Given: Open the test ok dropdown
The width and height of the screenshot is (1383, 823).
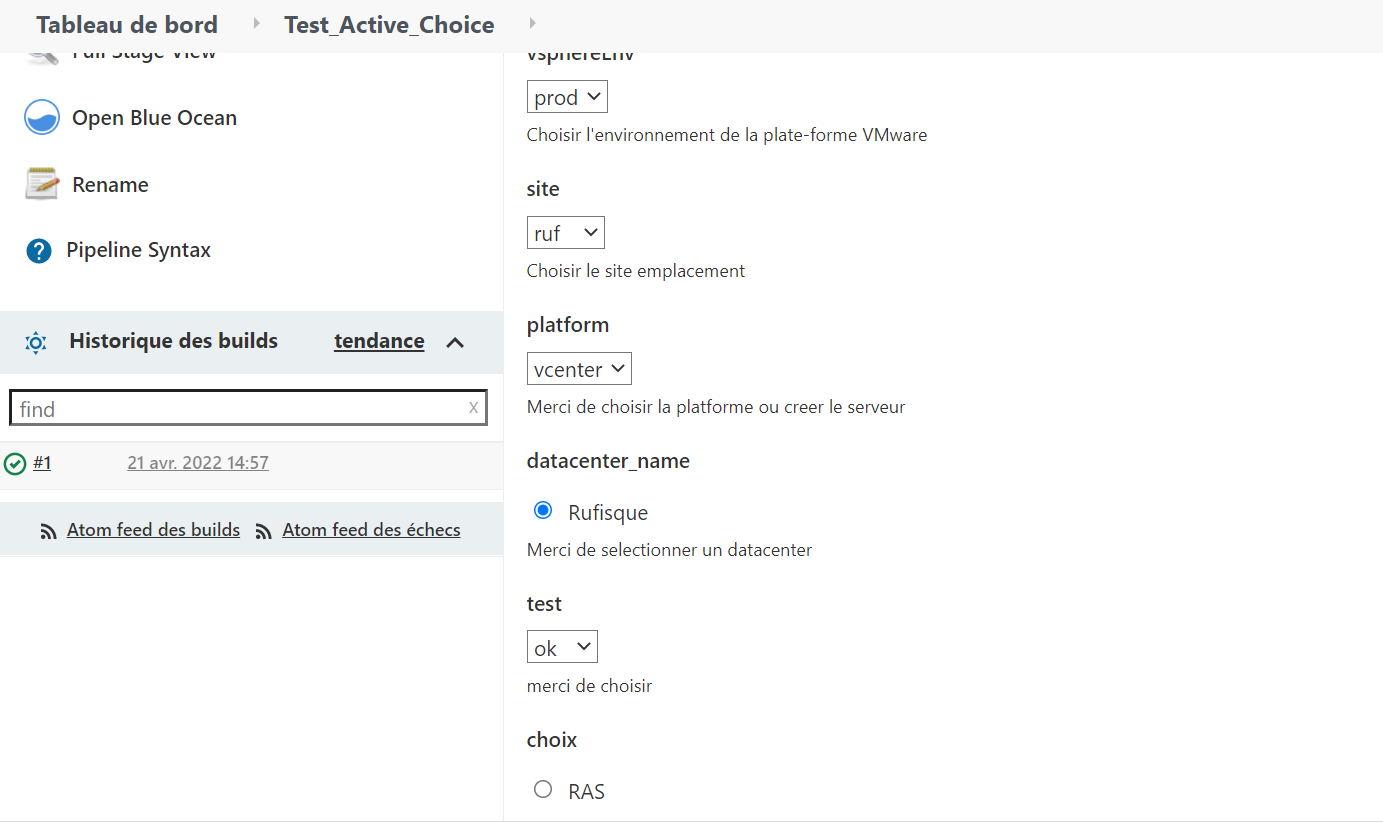Looking at the screenshot, I should (562, 647).
